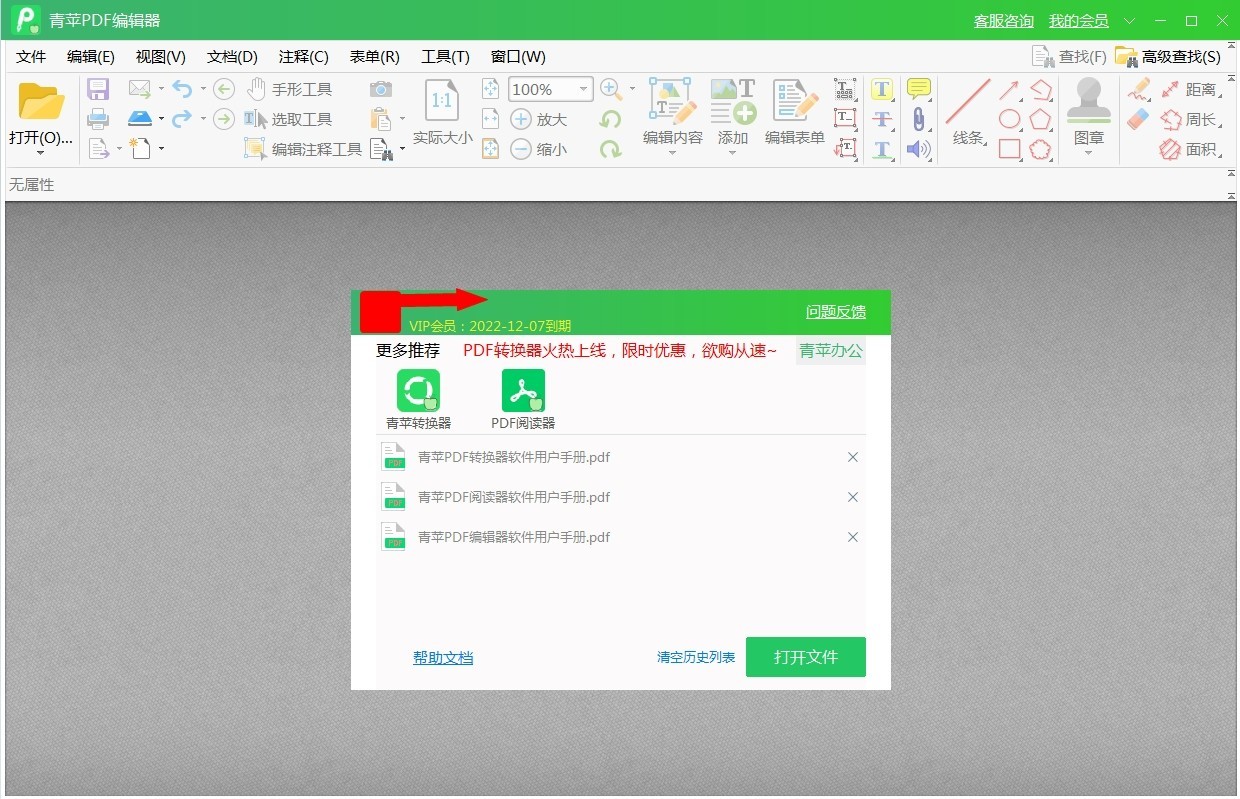Select the sticky note comment tool
The width and height of the screenshot is (1240, 799).
[x=918, y=89]
